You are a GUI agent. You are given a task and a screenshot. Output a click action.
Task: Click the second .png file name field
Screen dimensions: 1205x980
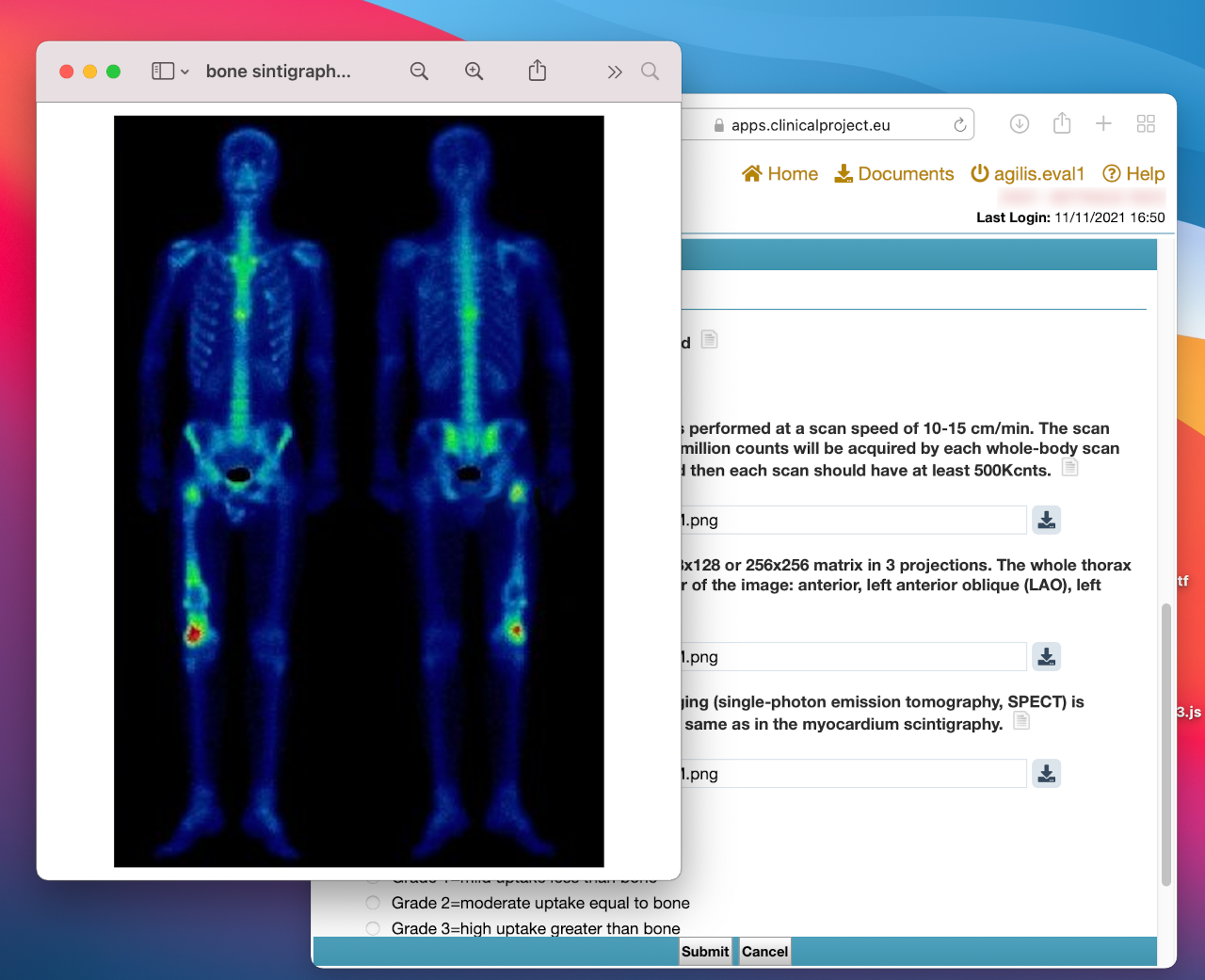coord(853,657)
